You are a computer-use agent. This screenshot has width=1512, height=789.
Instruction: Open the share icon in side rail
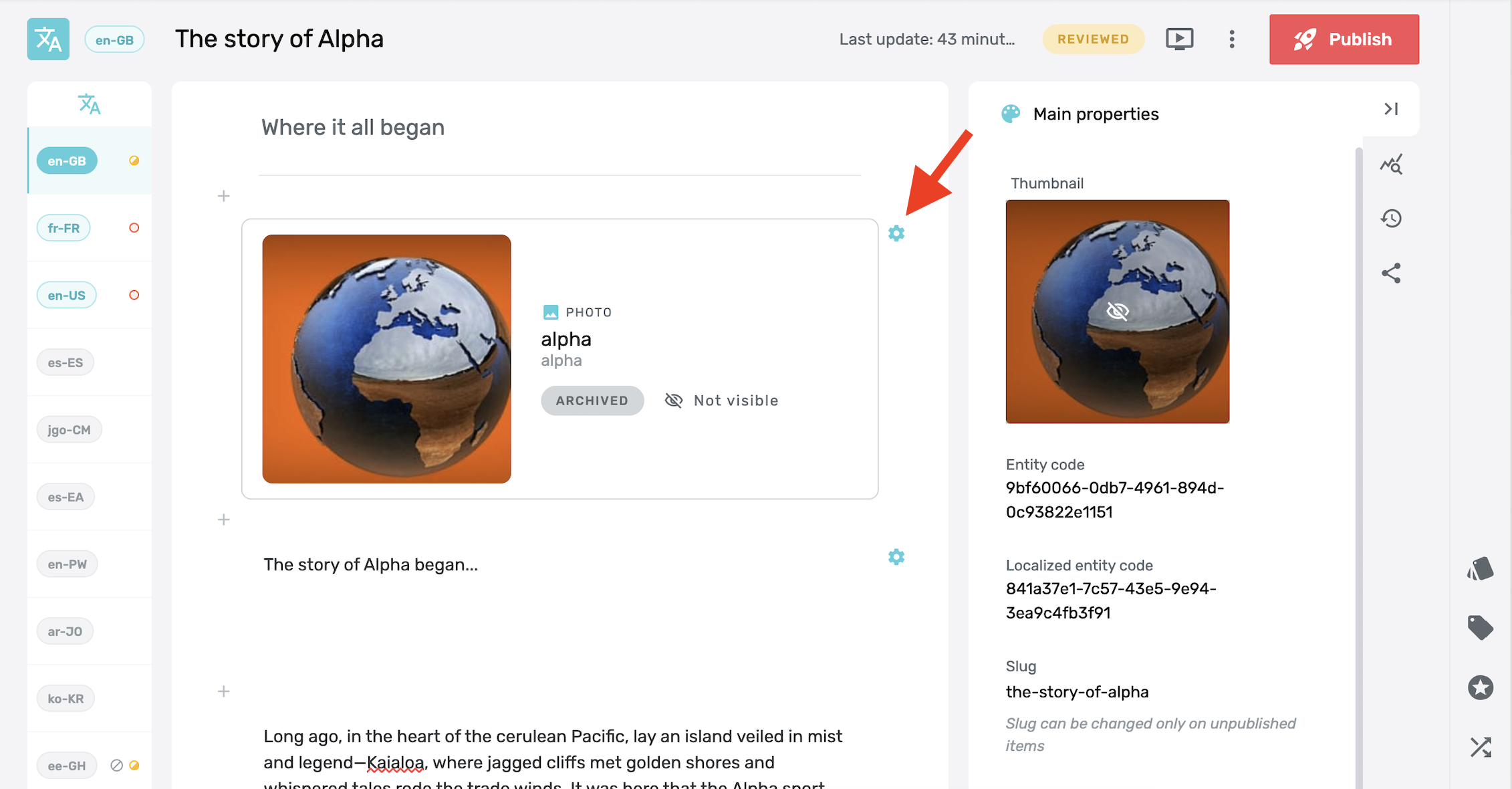(1391, 273)
